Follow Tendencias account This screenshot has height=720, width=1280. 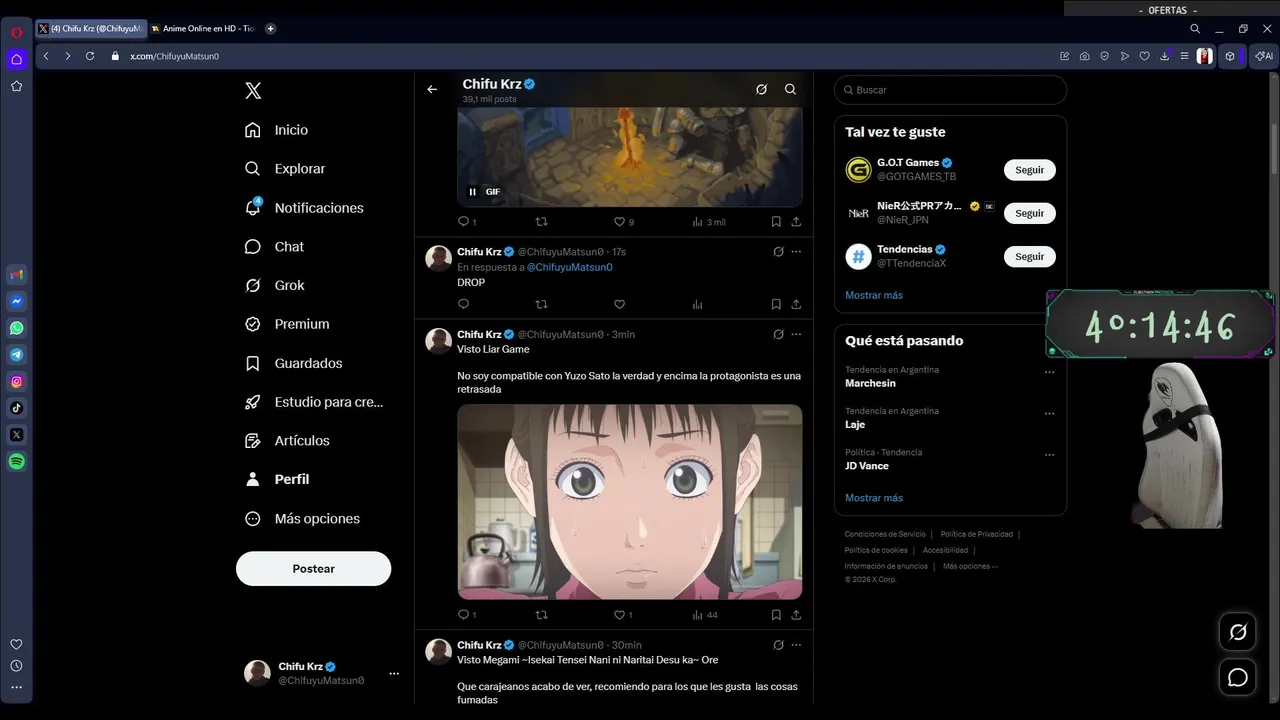(x=1029, y=257)
